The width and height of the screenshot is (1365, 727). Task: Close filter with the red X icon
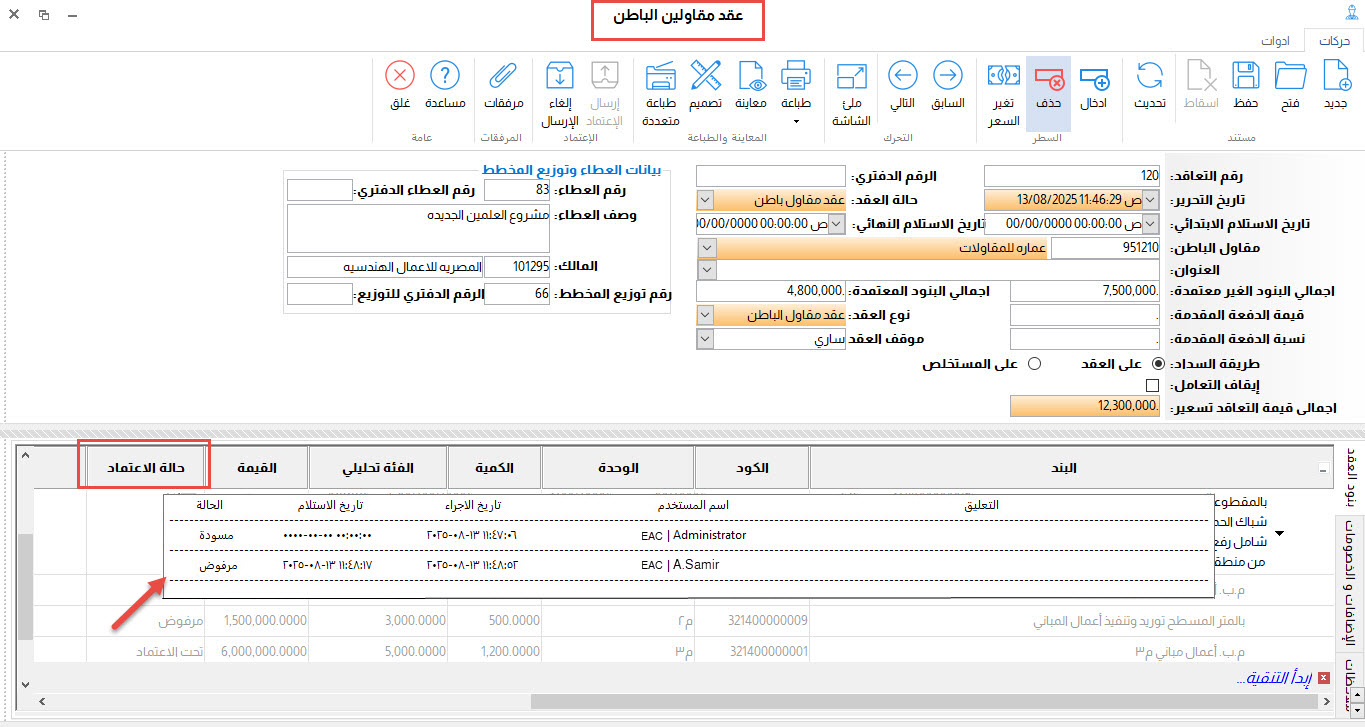coord(1324,678)
